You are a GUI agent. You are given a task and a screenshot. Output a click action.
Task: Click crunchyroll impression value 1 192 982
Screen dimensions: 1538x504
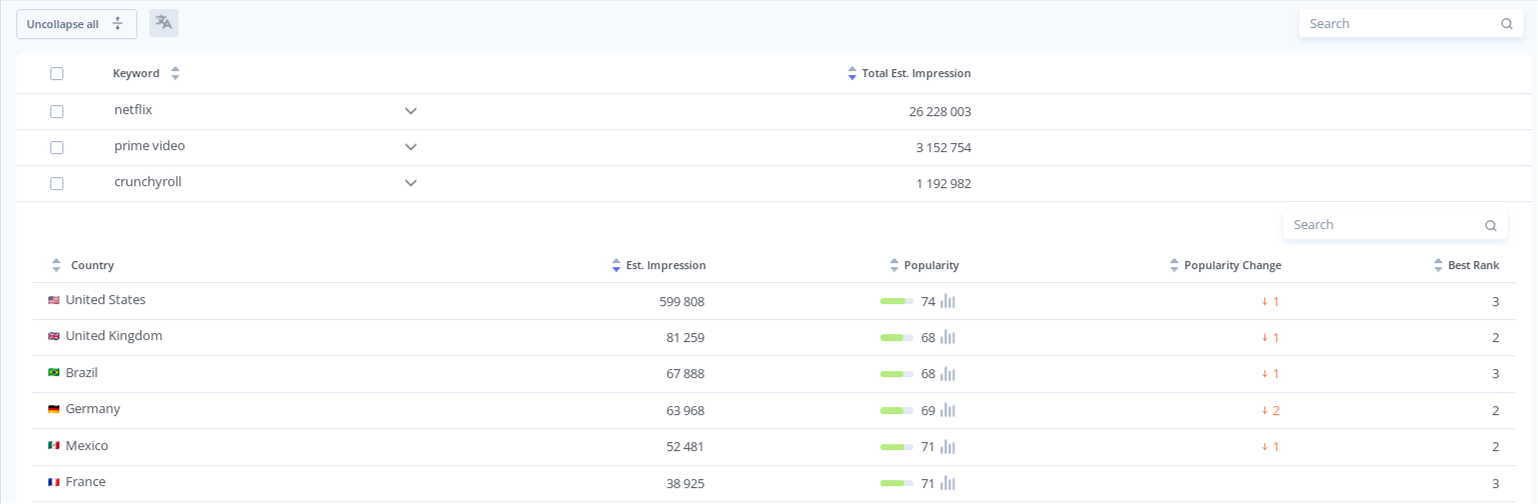(943, 184)
